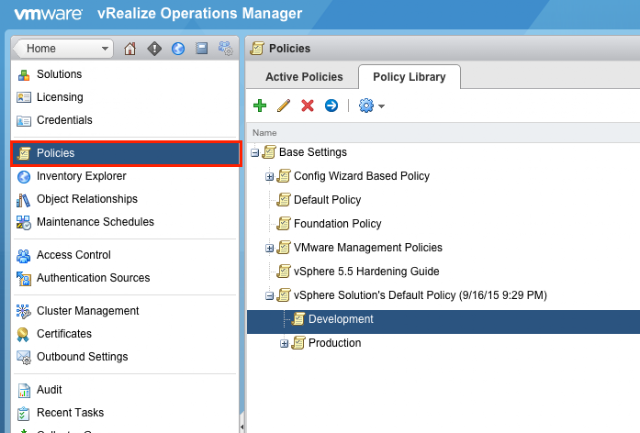Add a new policy with green plus

coord(260,106)
